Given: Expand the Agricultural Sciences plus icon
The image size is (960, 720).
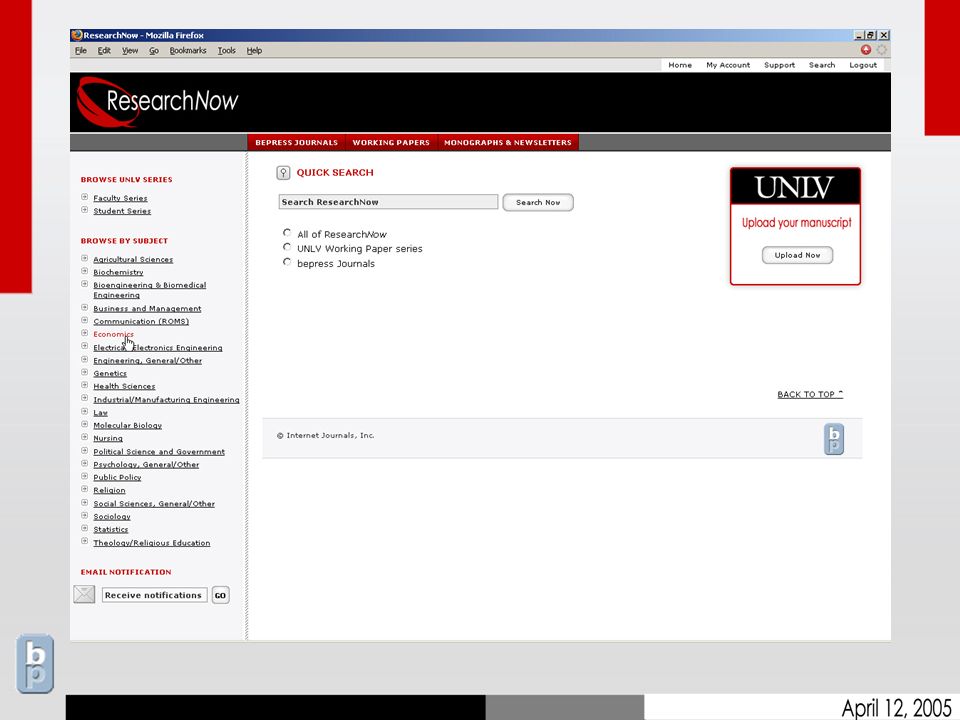Looking at the screenshot, I should coord(84,258).
